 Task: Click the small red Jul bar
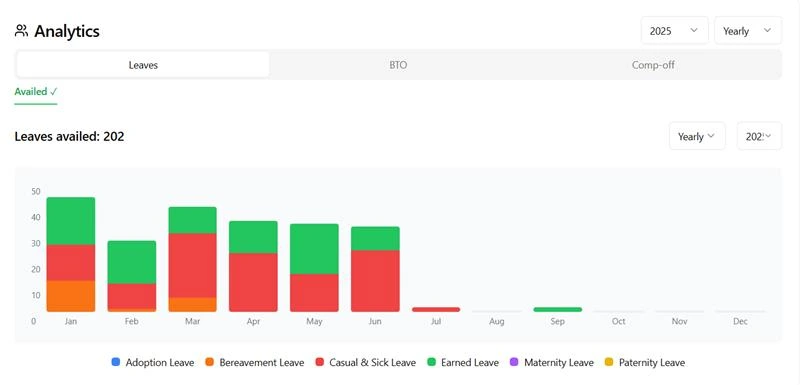point(436,310)
